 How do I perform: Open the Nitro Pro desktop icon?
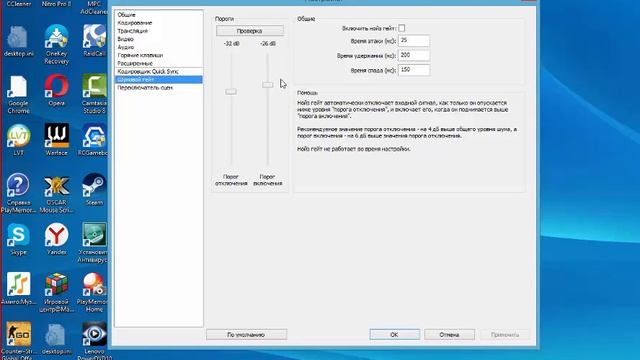point(56,3)
